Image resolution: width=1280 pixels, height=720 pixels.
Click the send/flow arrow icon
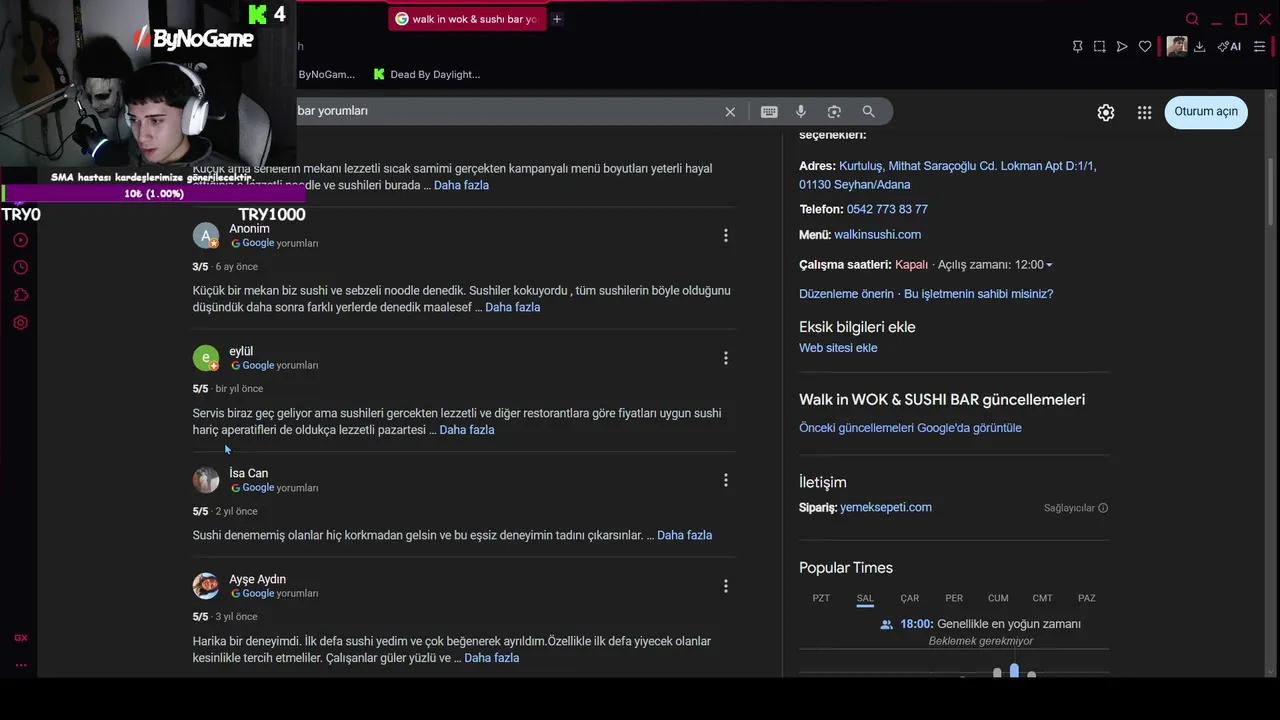point(1122,46)
